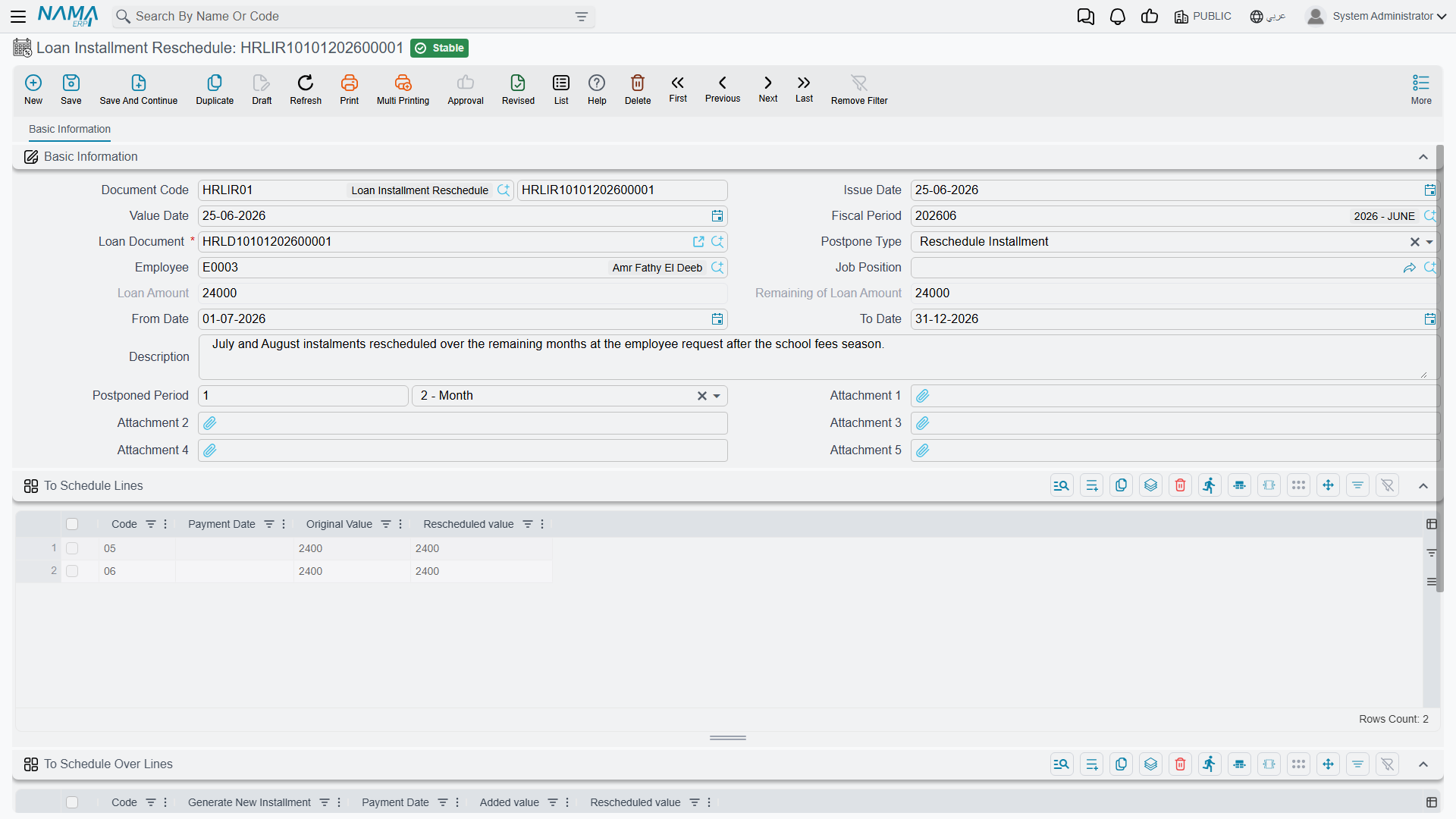Open chat messages icon in header

click(x=1085, y=16)
